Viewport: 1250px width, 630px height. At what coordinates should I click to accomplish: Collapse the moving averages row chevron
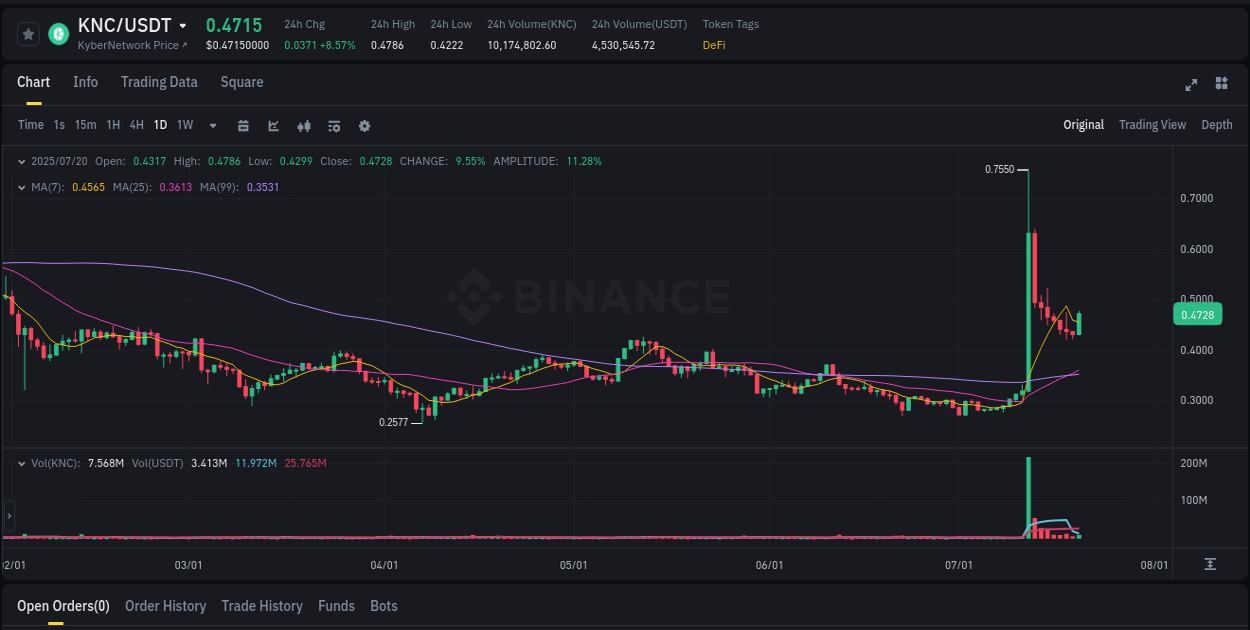click(x=22, y=187)
